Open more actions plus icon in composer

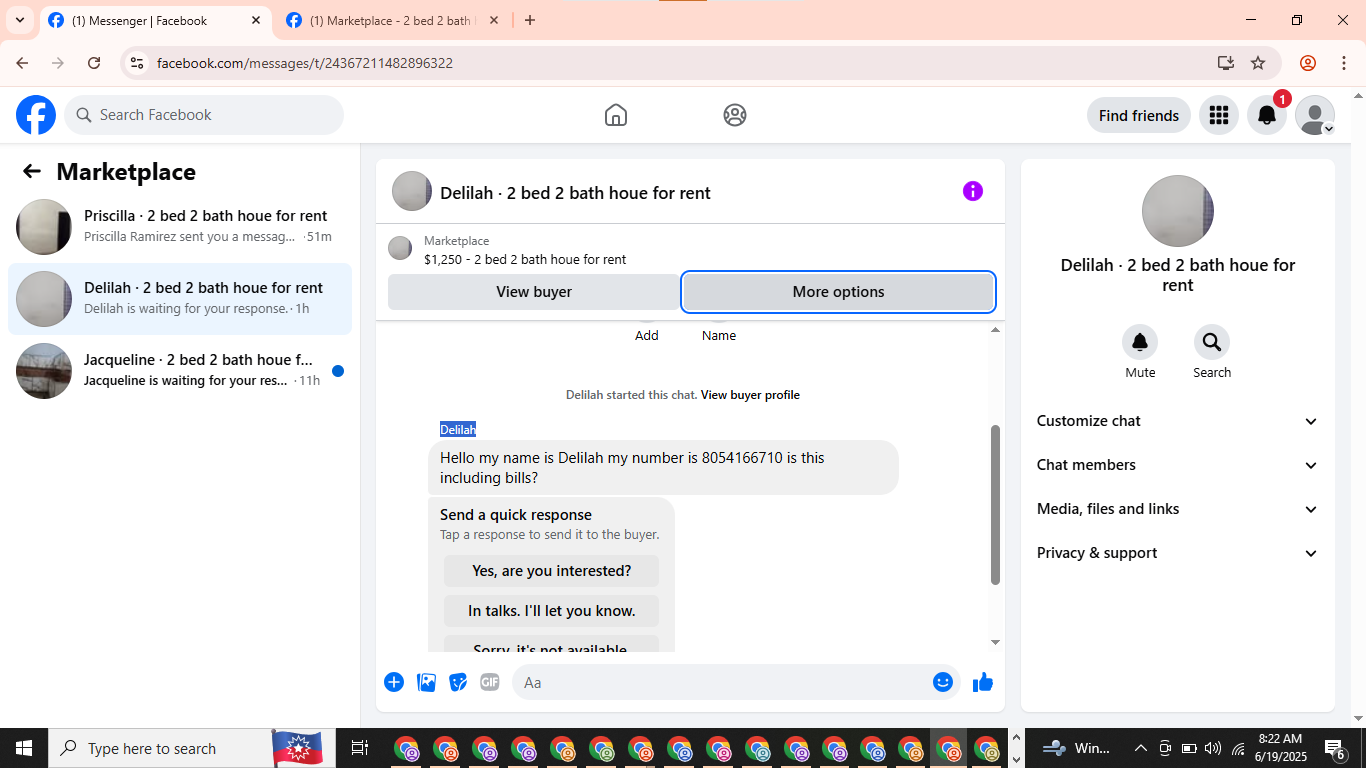394,682
